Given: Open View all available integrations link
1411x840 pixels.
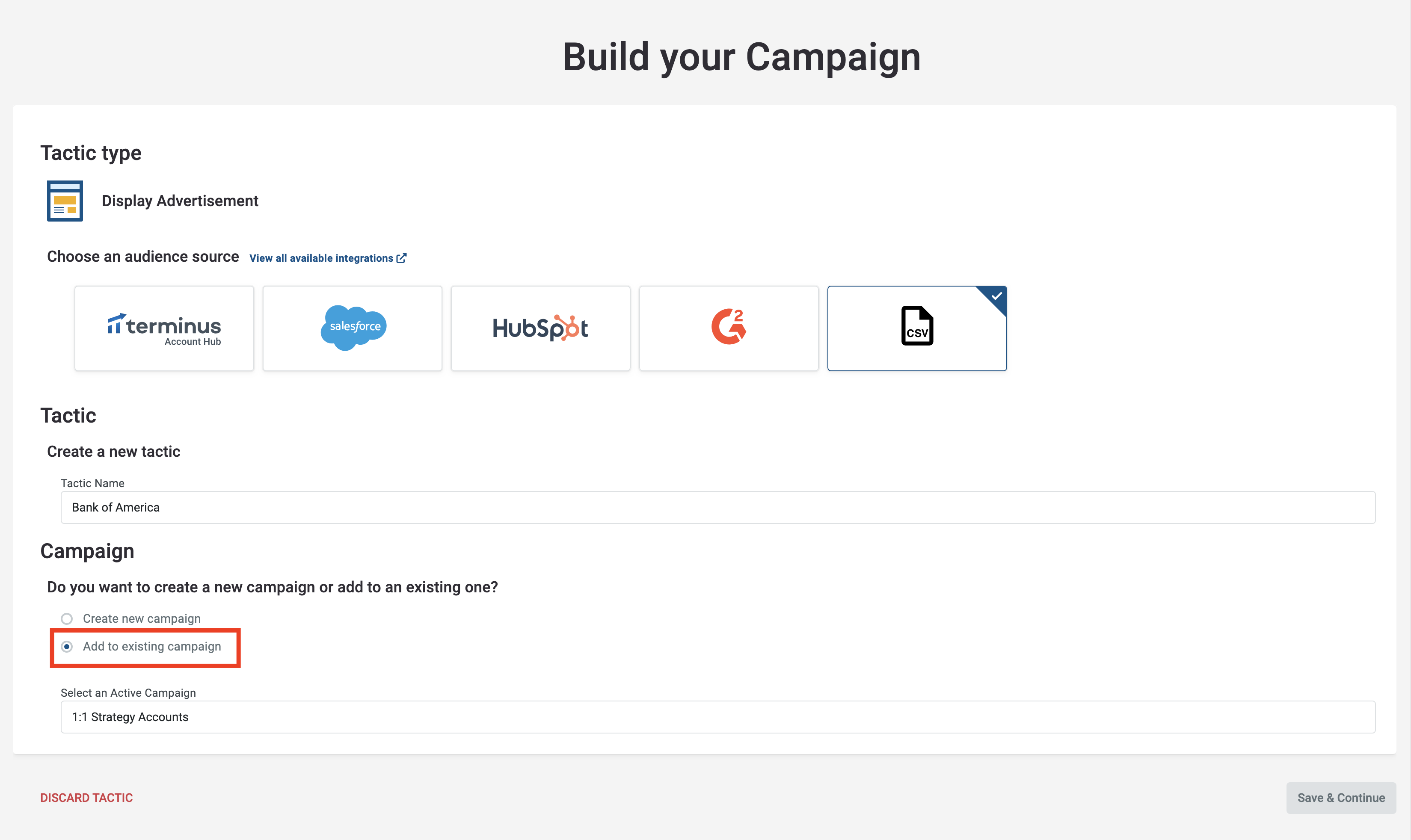Looking at the screenshot, I should [321, 258].
